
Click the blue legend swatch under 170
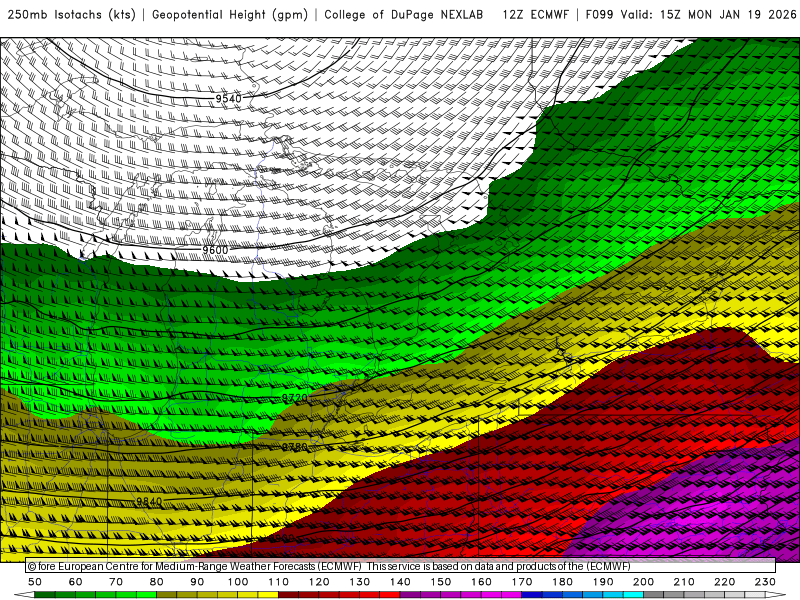(532, 595)
